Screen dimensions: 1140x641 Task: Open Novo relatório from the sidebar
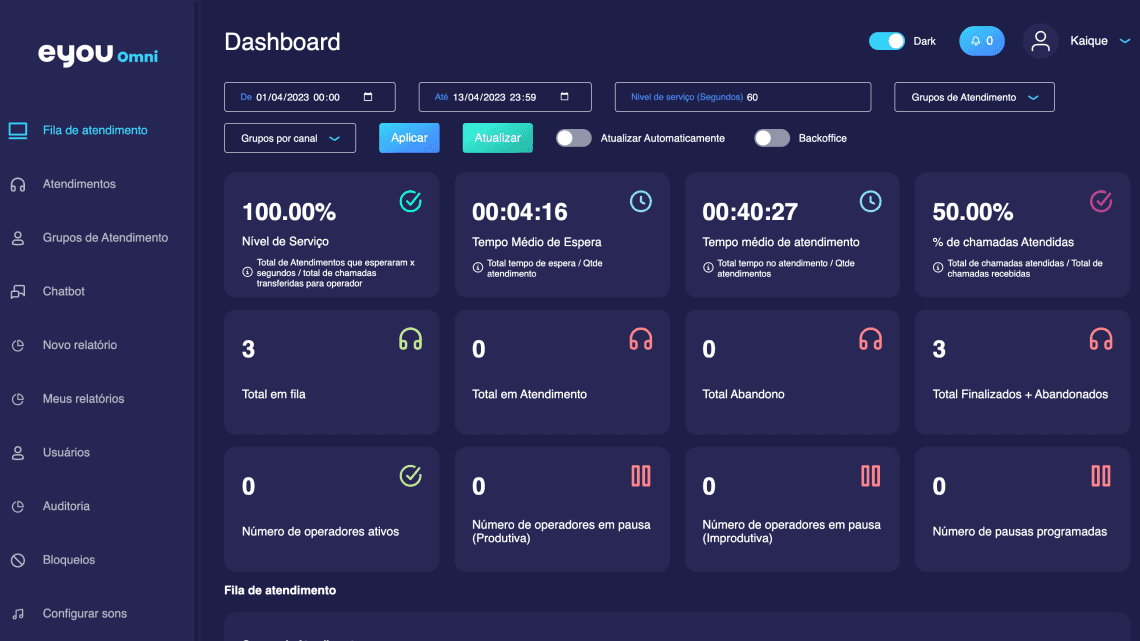click(79, 345)
